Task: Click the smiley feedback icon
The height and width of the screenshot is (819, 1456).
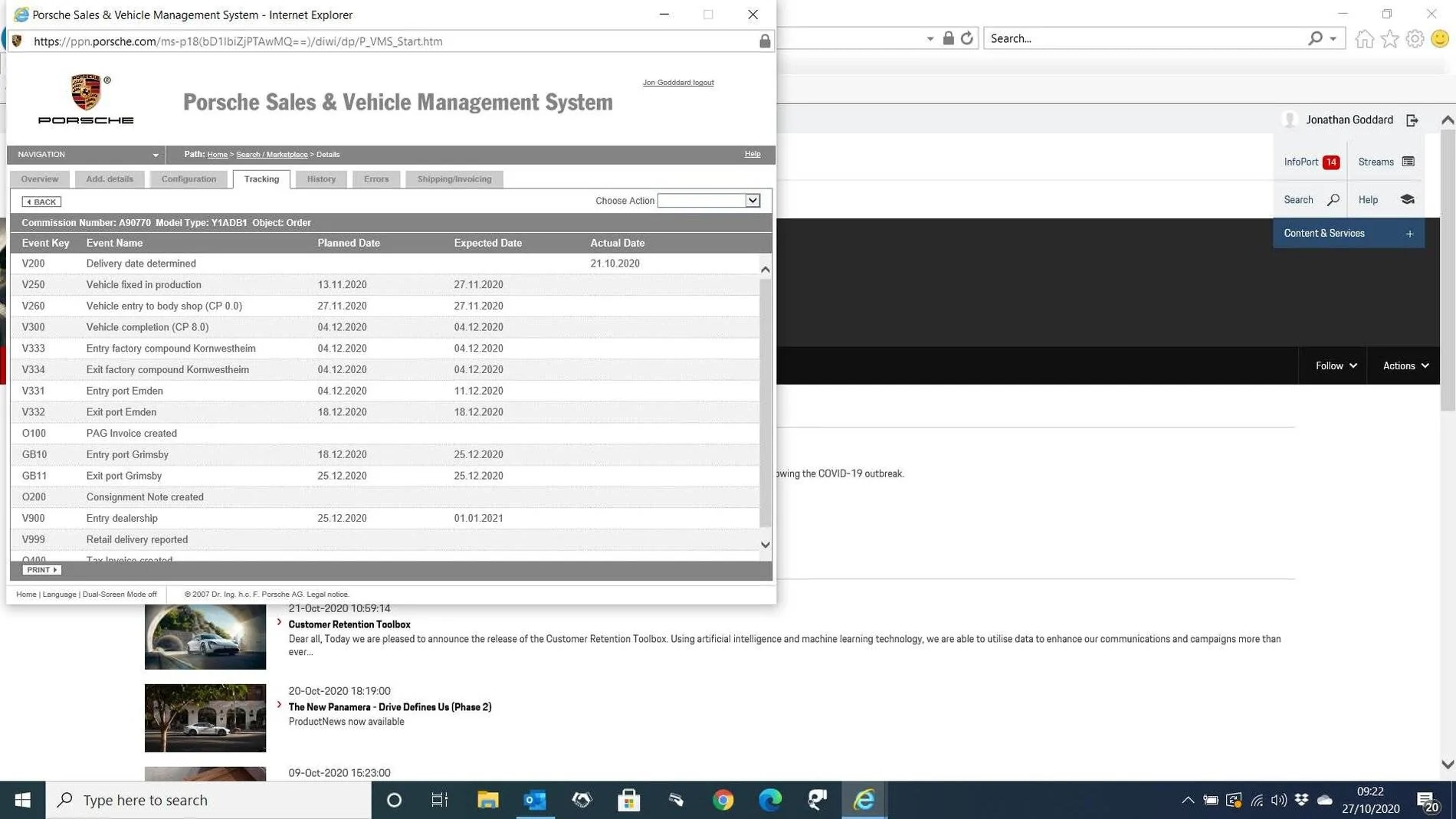Action: (x=1440, y=38)
